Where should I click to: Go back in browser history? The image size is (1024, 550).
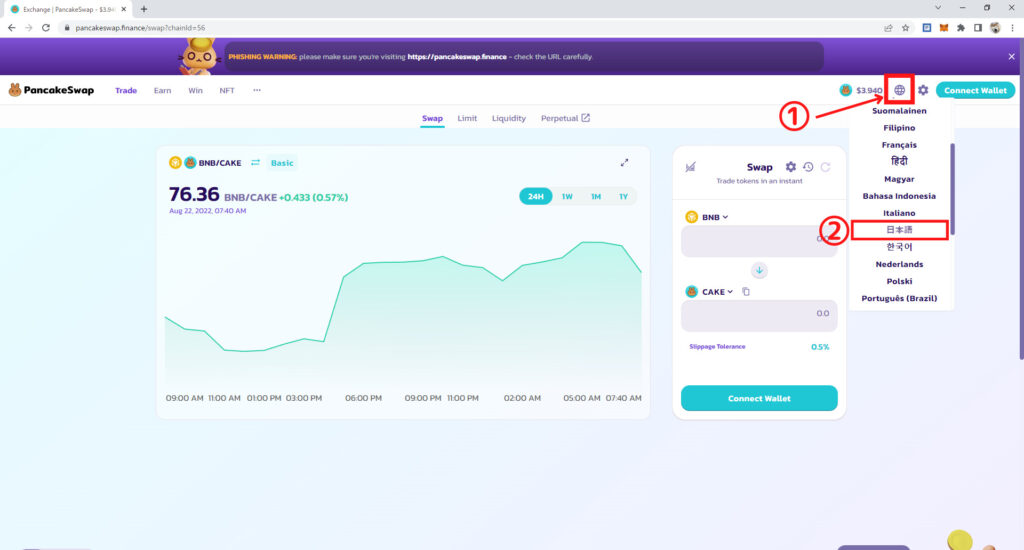[x=11, y=28]
